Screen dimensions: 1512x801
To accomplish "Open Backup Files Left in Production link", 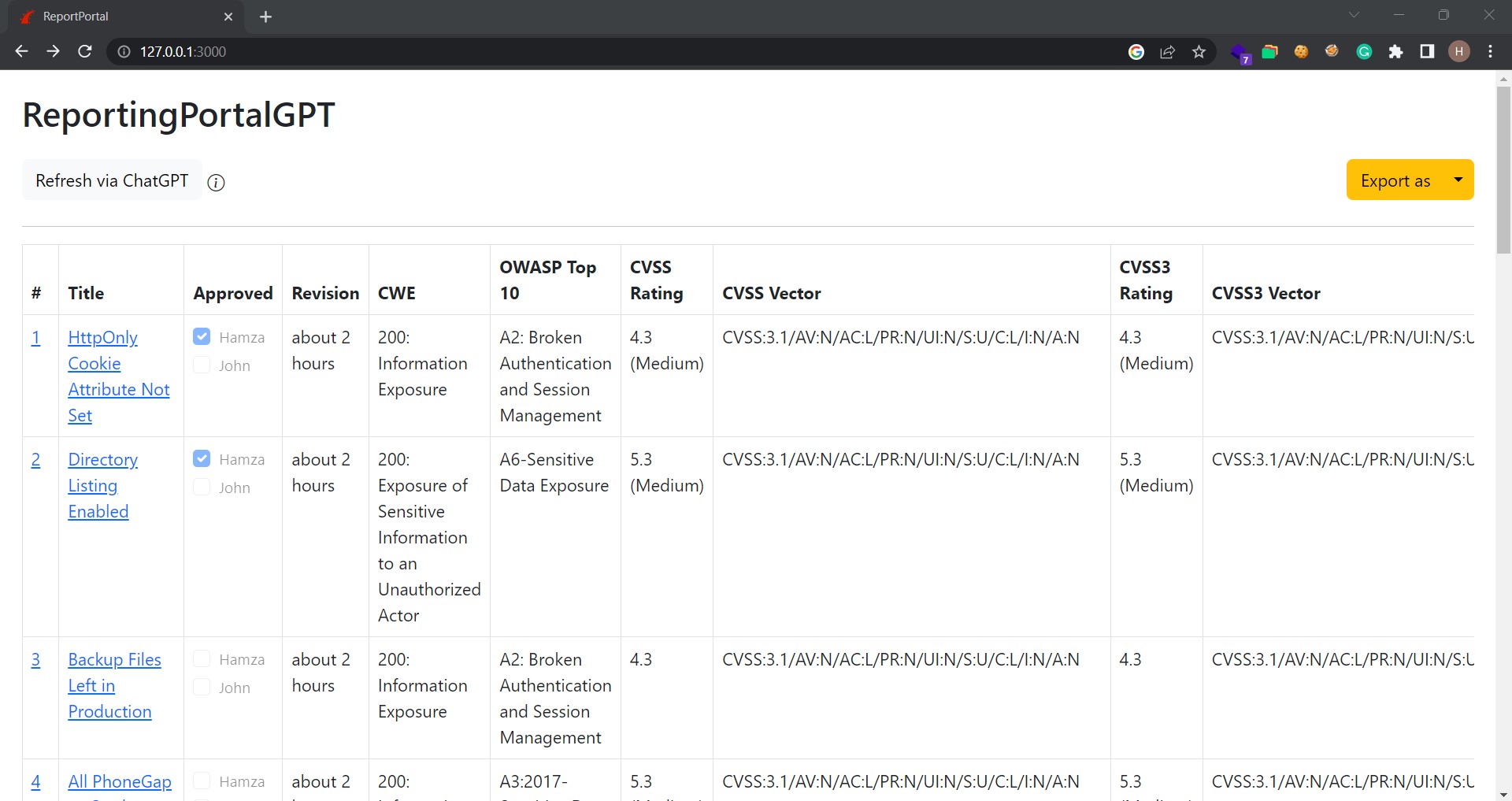I will point(114,685).
